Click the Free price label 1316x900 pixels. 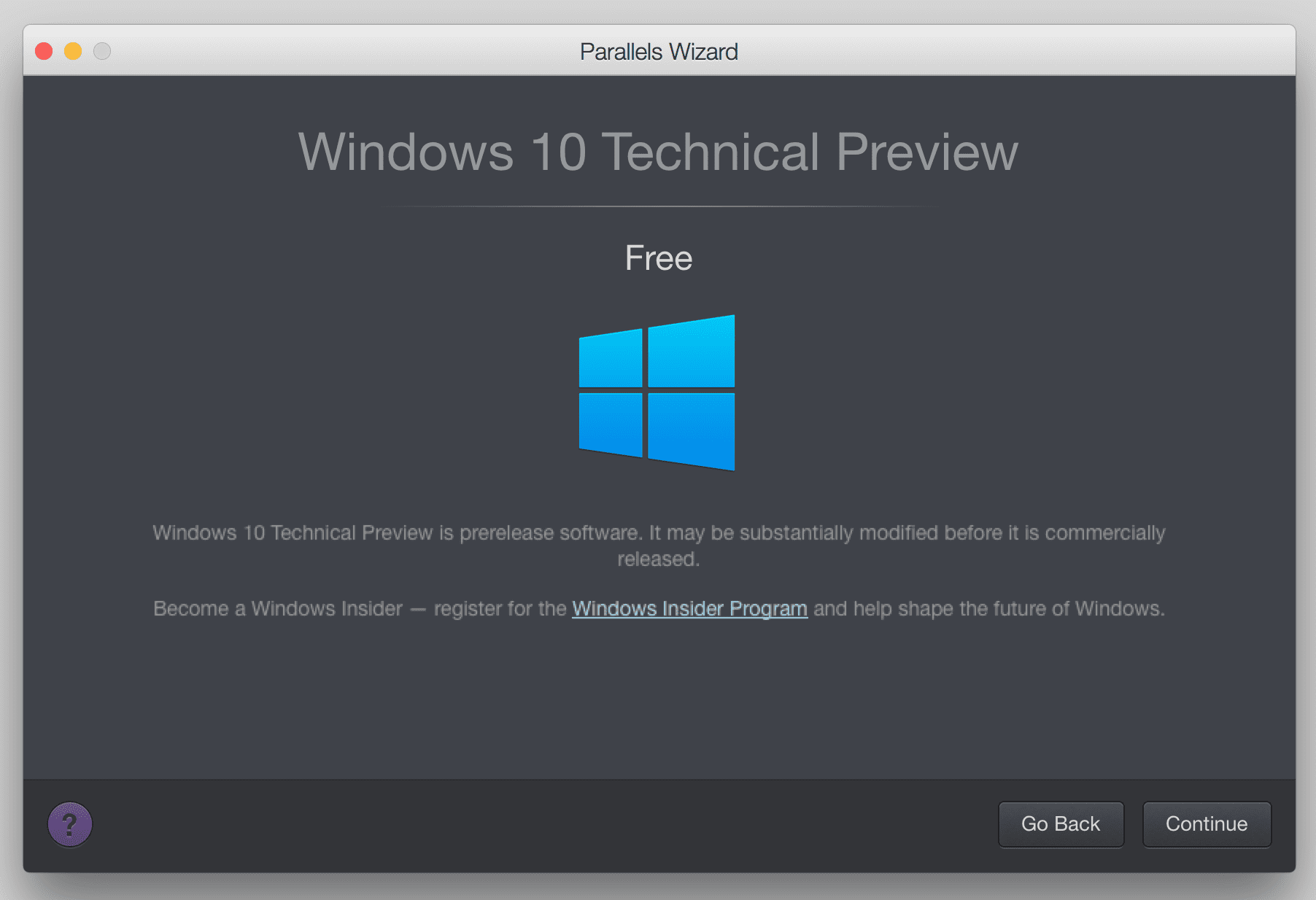click(x=659, y=258)
